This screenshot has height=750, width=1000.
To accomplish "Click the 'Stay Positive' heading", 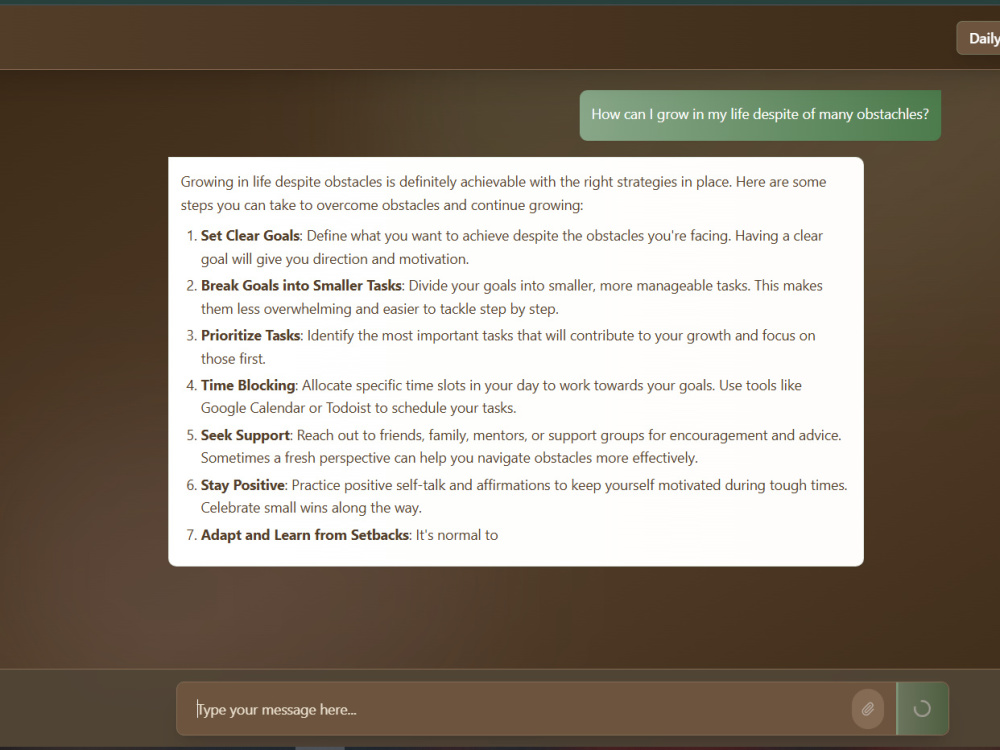I will click(243, 485).
